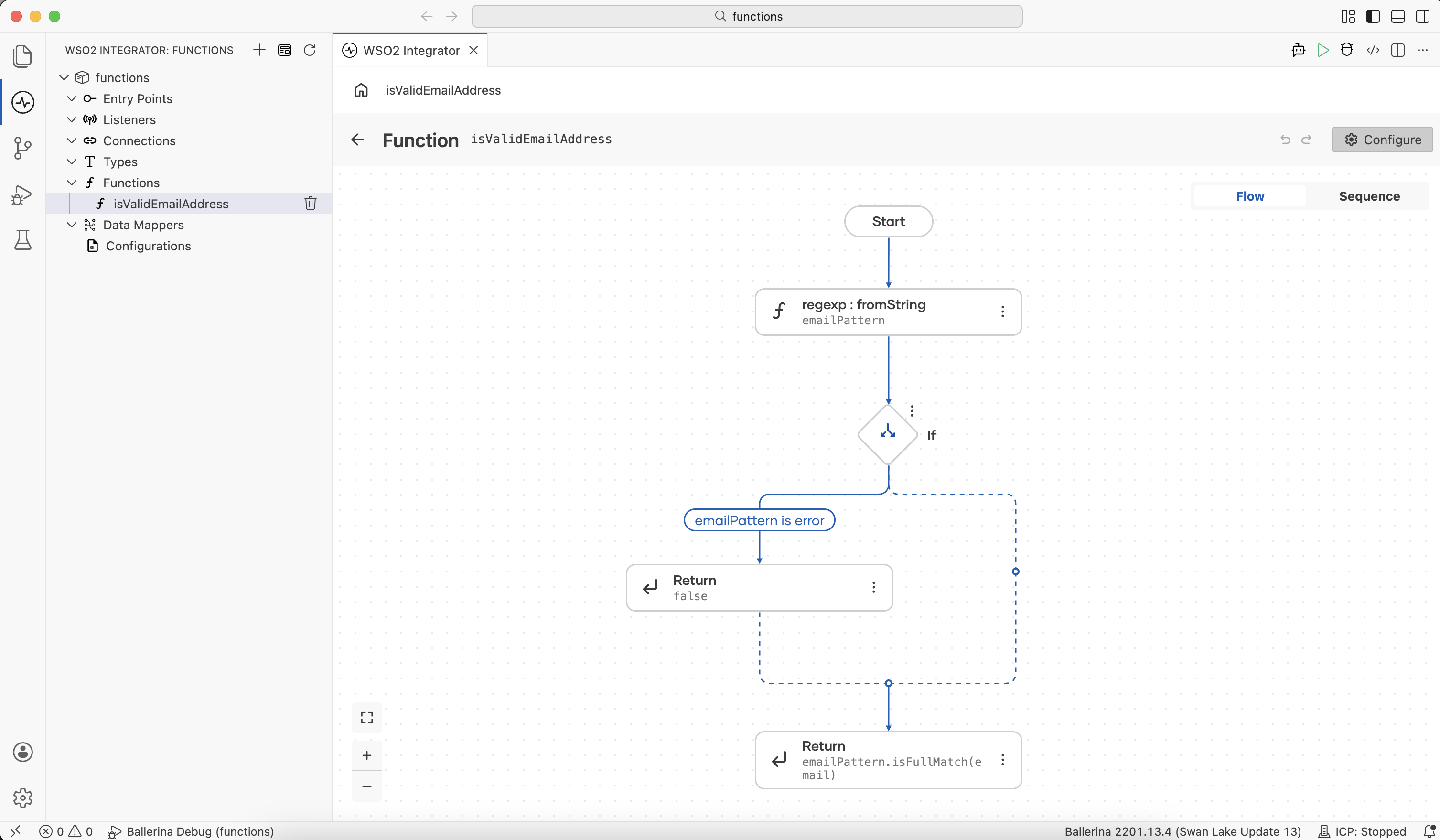Screen dimensions: 1440x840
Task: Click the home icon in breadcrumb
Action: click(361, 90)
